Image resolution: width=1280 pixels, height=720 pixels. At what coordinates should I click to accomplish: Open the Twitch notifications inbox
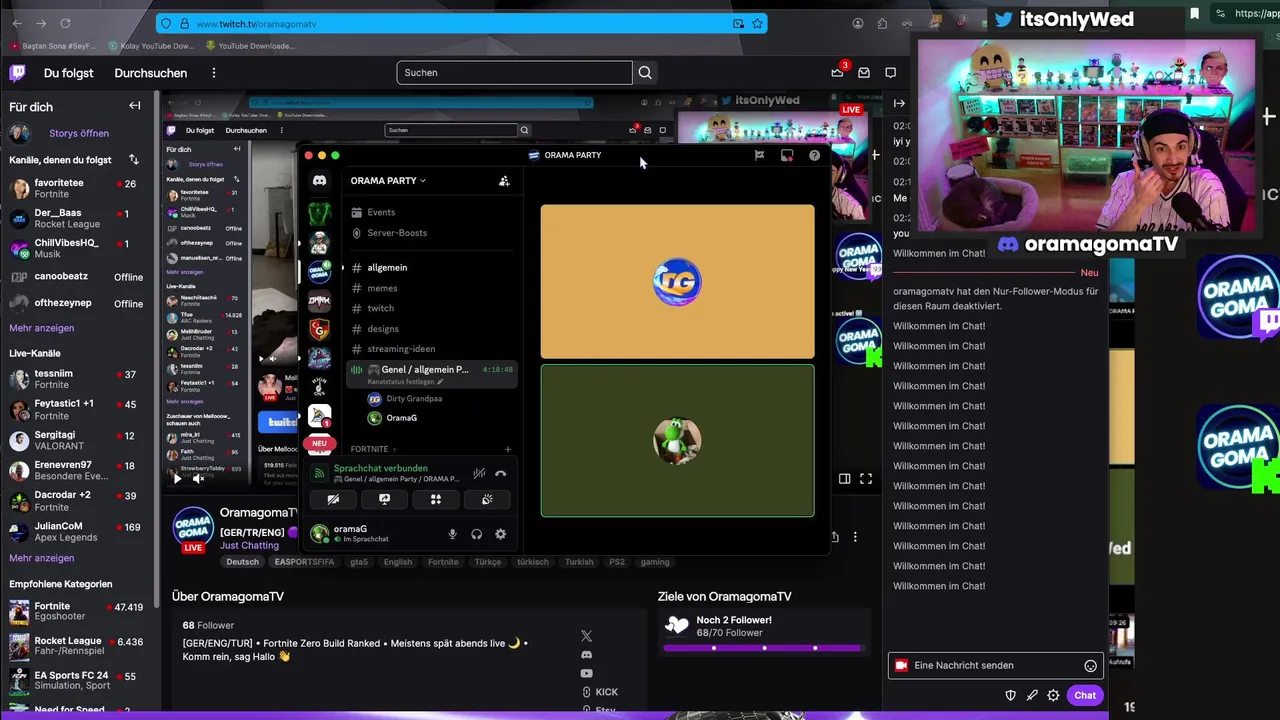coord(864,73)
